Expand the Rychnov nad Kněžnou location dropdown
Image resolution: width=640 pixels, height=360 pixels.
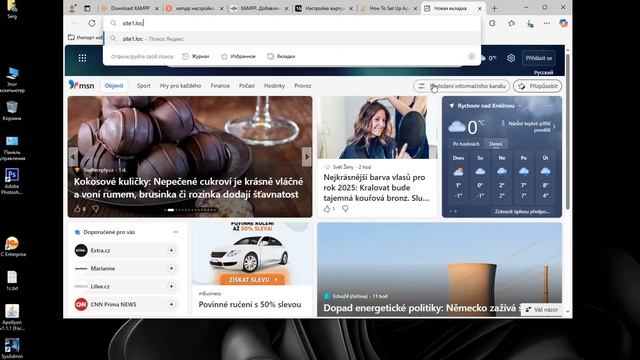(x=520, y=106)
